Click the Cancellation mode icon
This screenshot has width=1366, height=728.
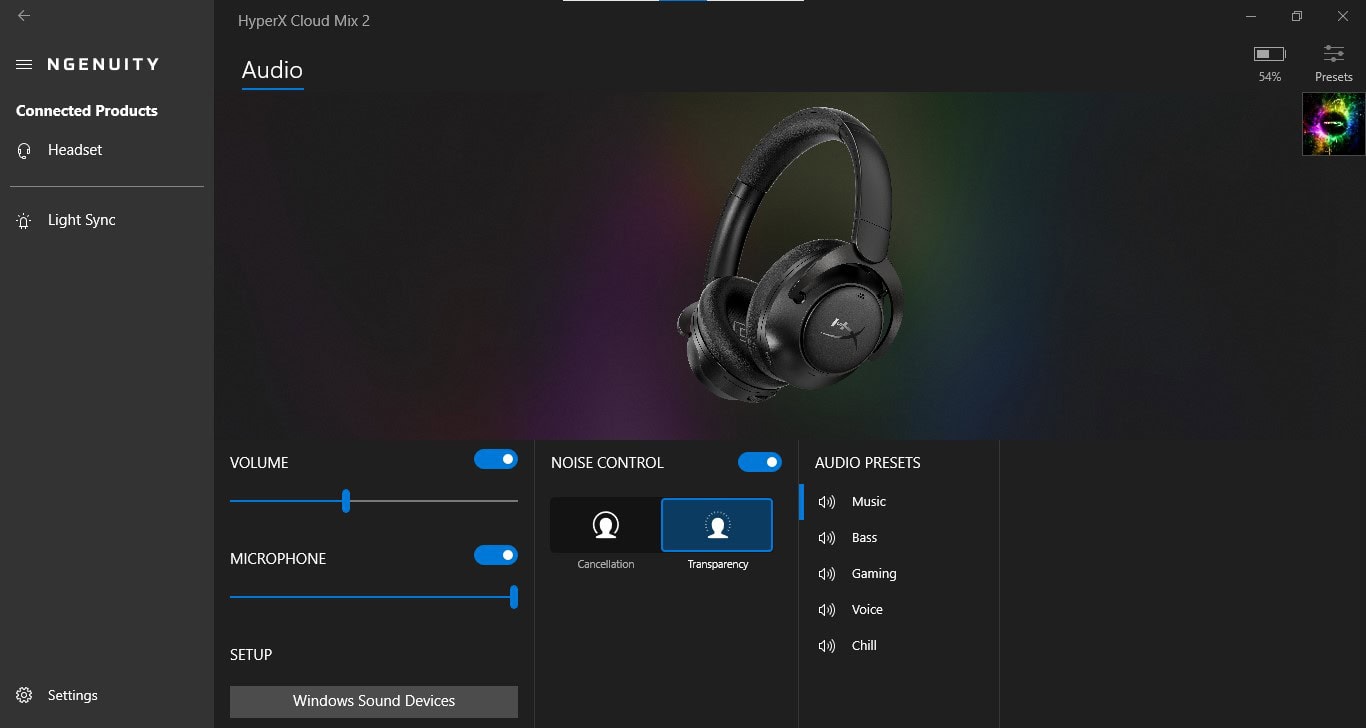(606, 525)
